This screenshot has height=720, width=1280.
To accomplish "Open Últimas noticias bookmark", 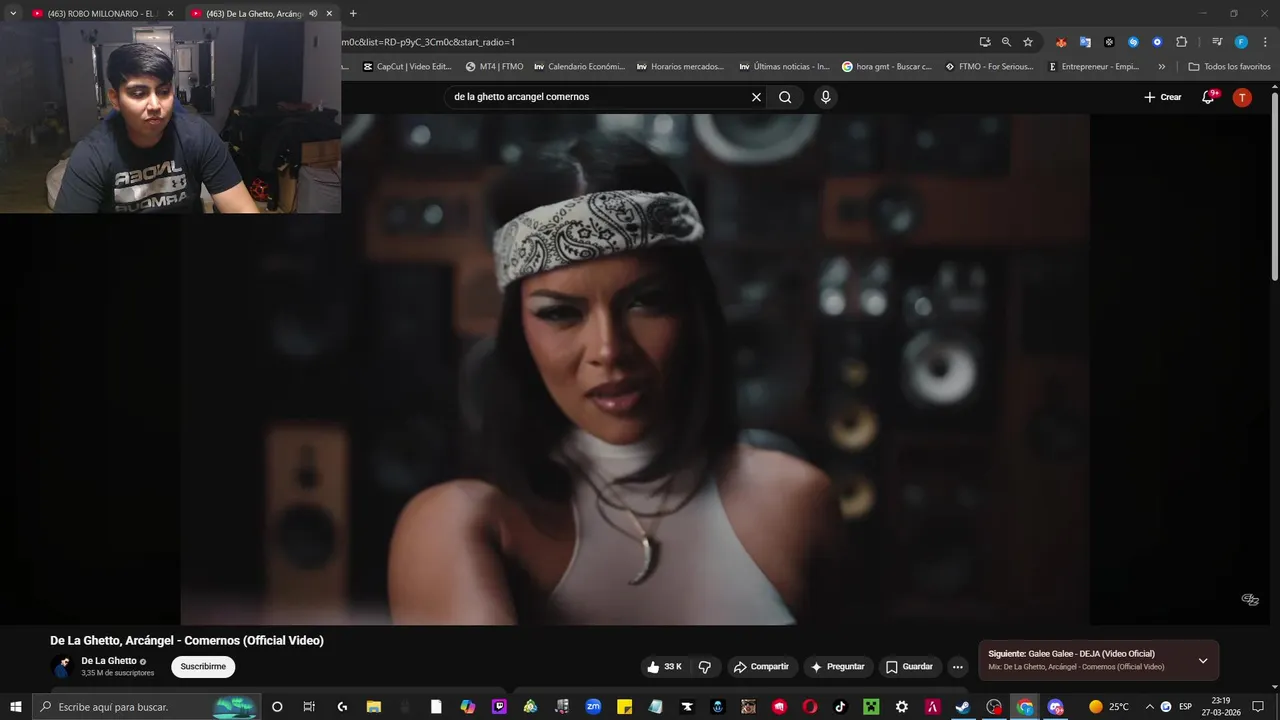I will tap(784, 67).
